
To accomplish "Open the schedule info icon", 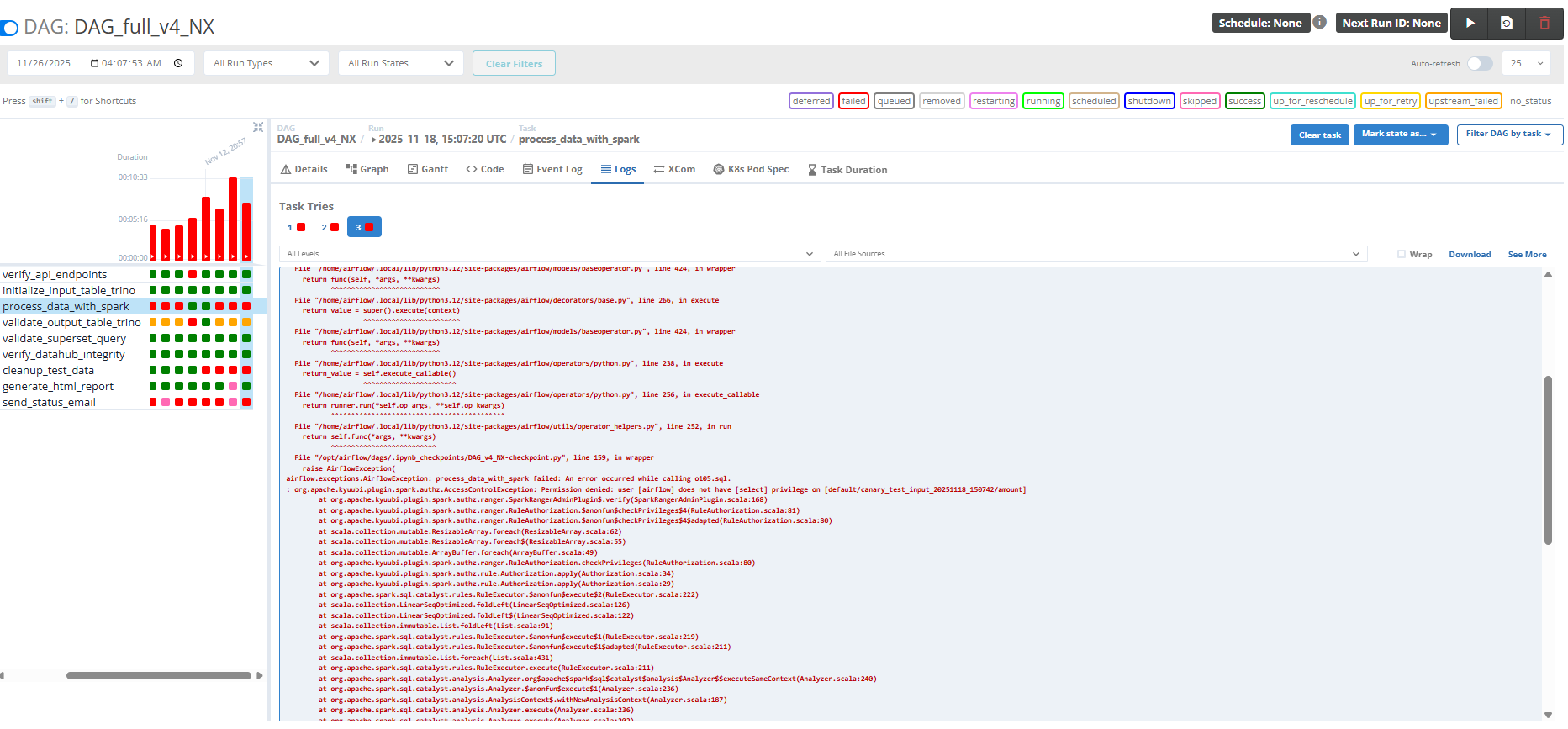I will [x=1320, y=23].
